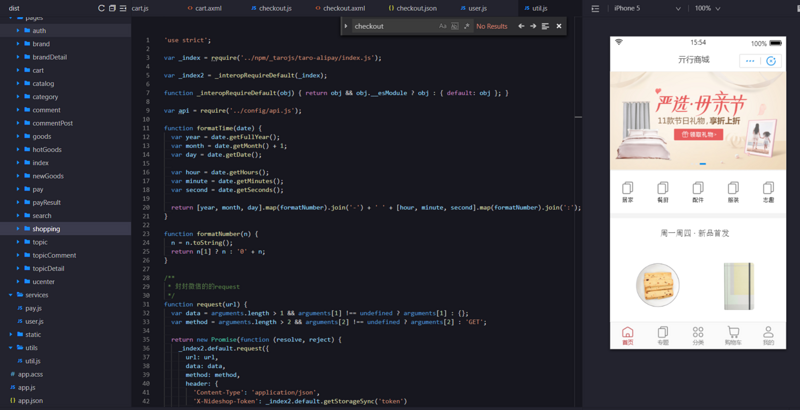Tap the 购物车 cart tab icon
Screen dimensions: 800x410
point(733,332)
